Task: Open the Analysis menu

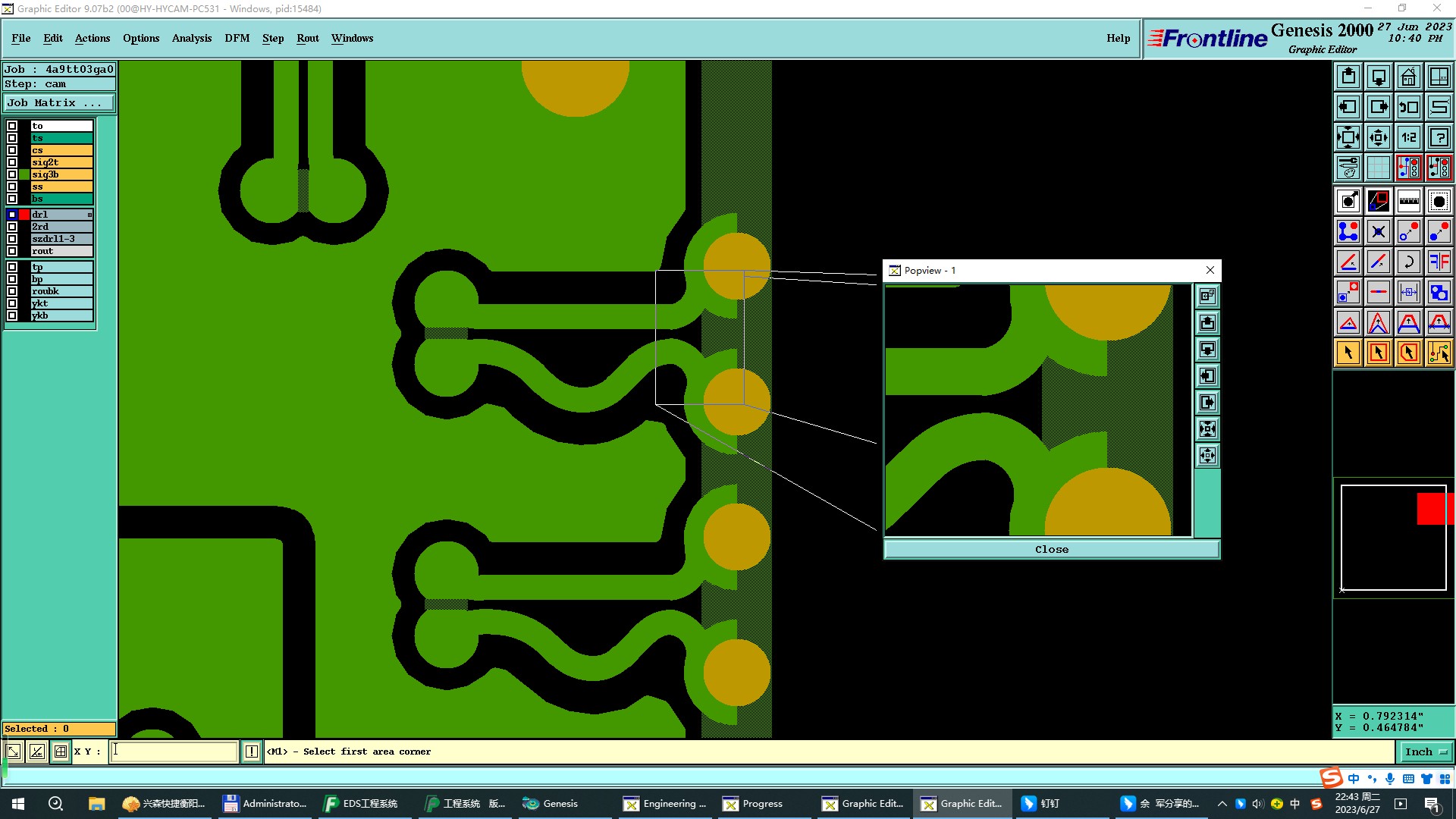Action: pyautogui.click(x=191, y=38)
